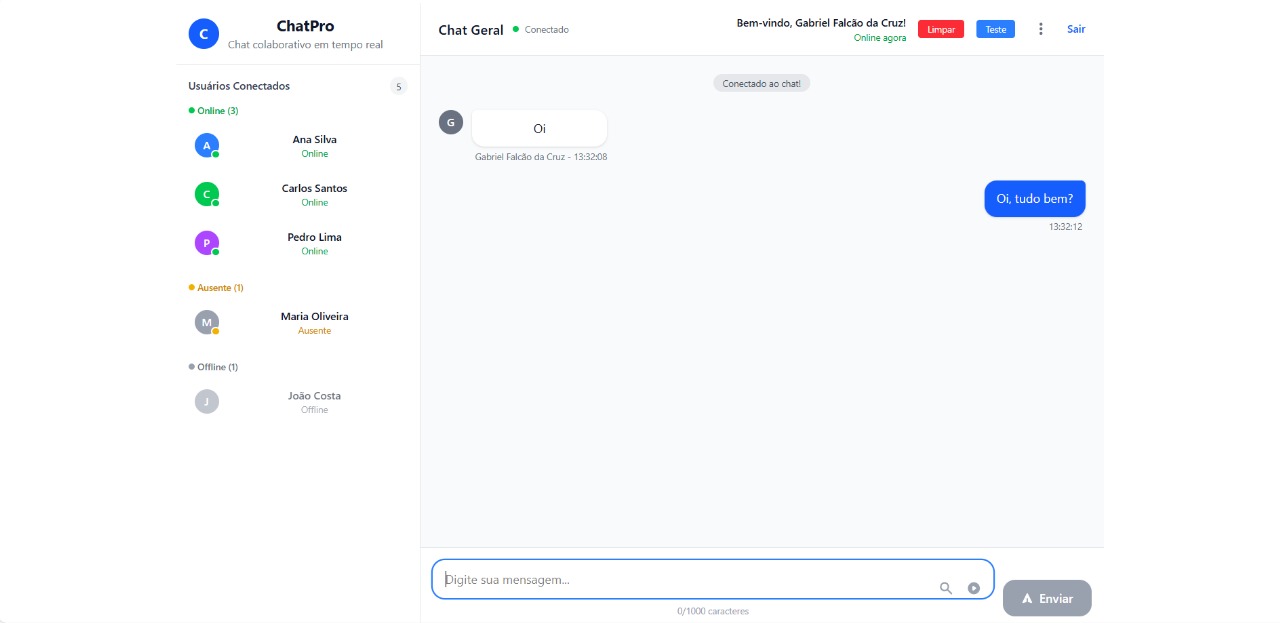The width and height of the screenshot is (1280, 623).
Task: Click Carlos Santos's green avatar
Action: (207, 194)
